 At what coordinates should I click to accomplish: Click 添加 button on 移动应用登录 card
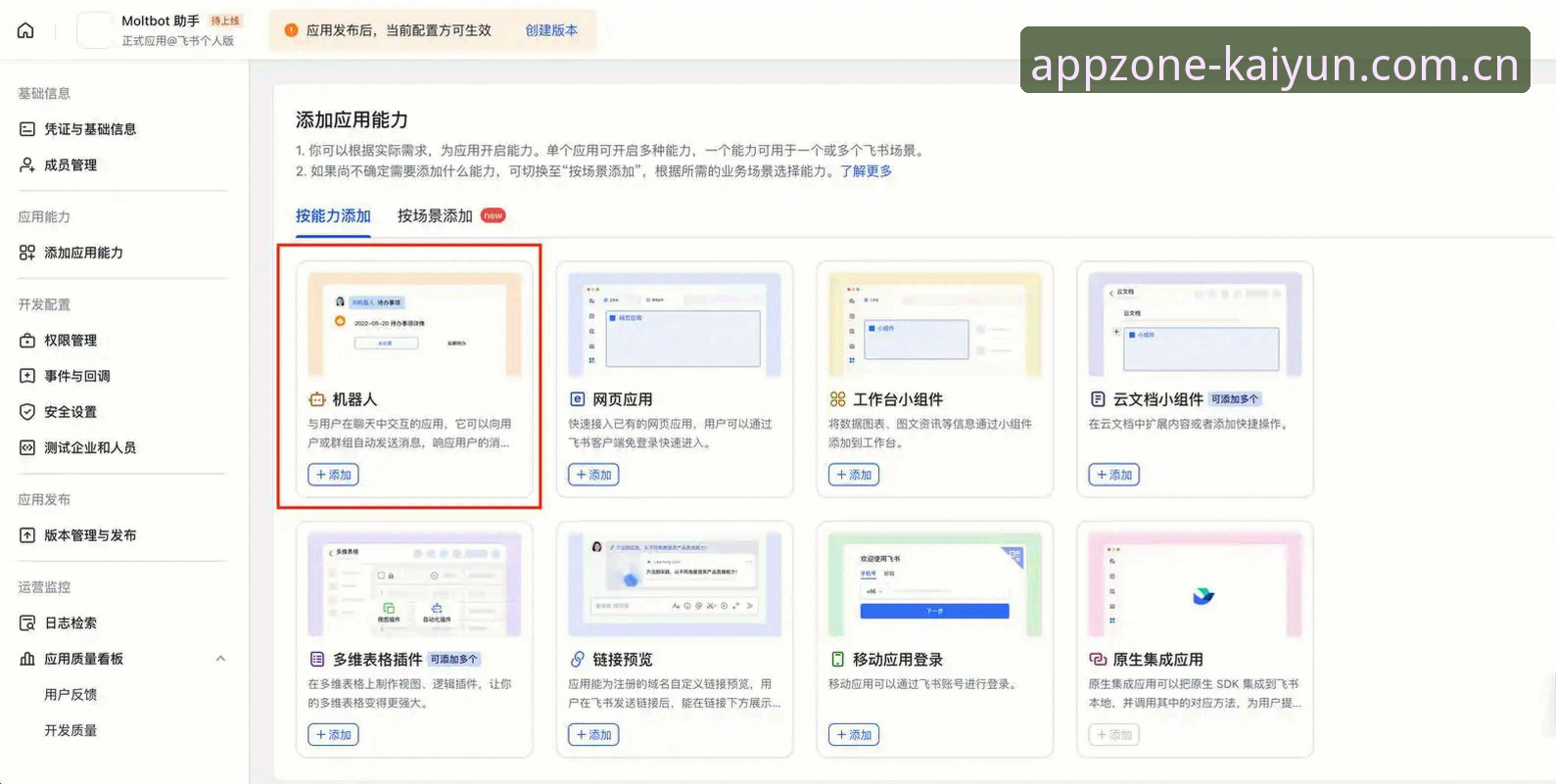click(854, 735)
